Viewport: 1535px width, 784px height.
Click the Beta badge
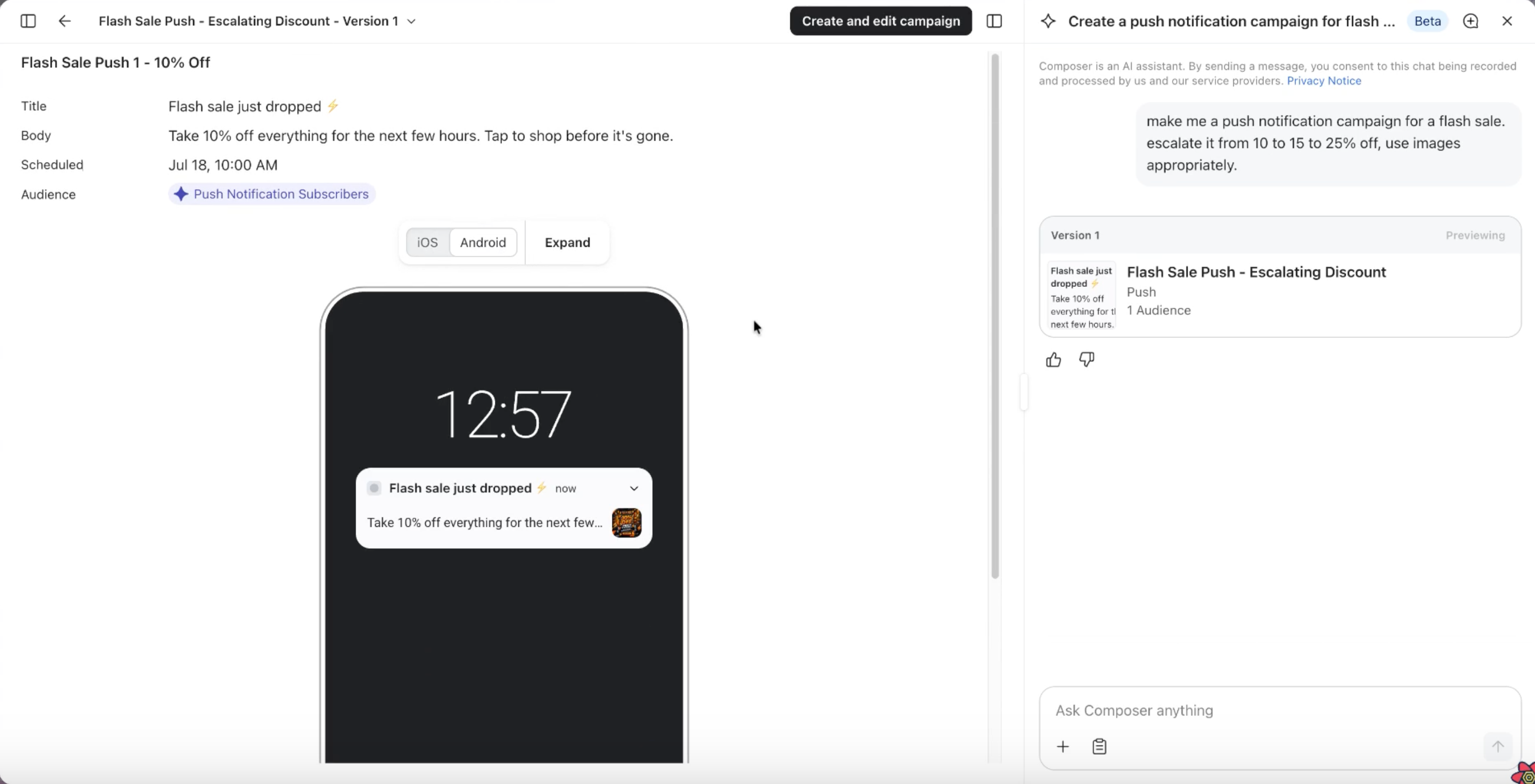[x=1427, y=21]
